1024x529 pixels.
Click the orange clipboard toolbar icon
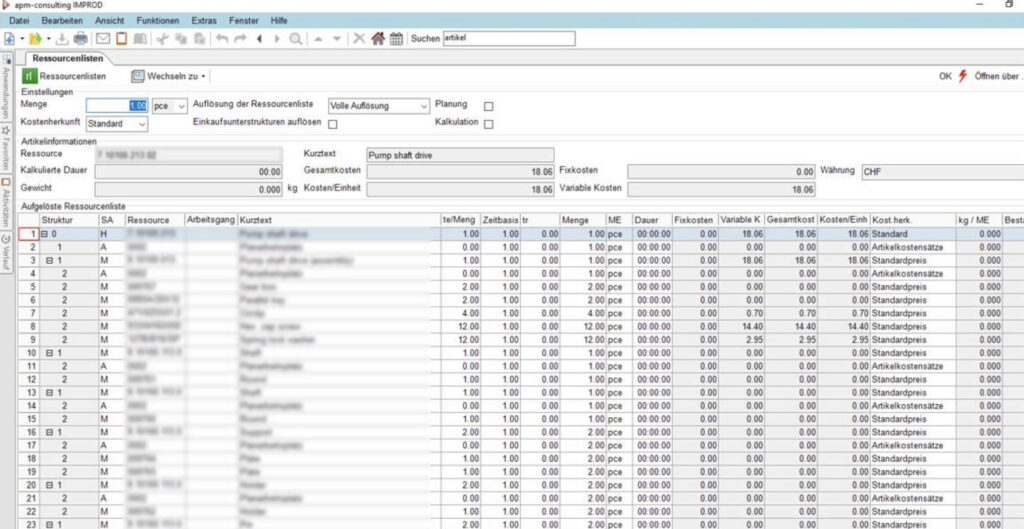point(121,39)
